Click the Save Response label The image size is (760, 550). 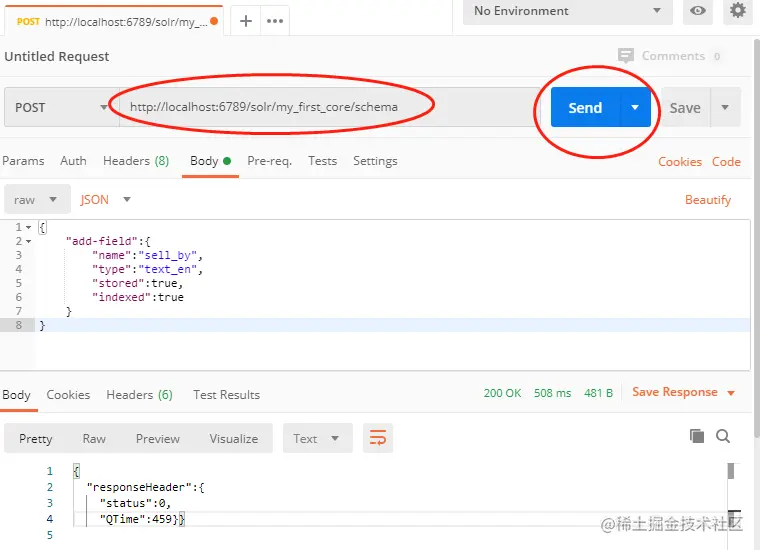pyautogui.click(x=675, y=392)
